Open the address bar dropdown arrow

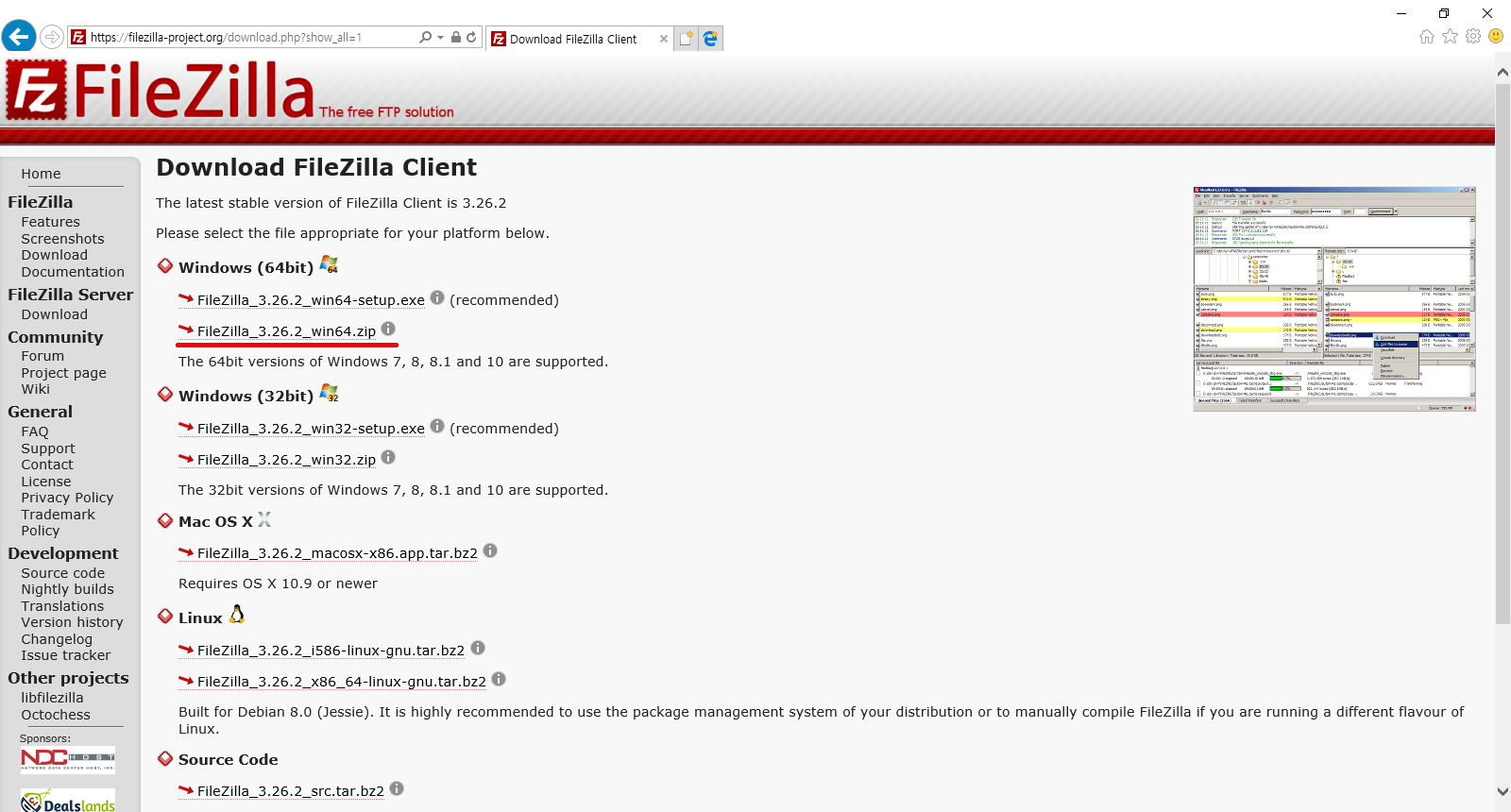[440, 38]
